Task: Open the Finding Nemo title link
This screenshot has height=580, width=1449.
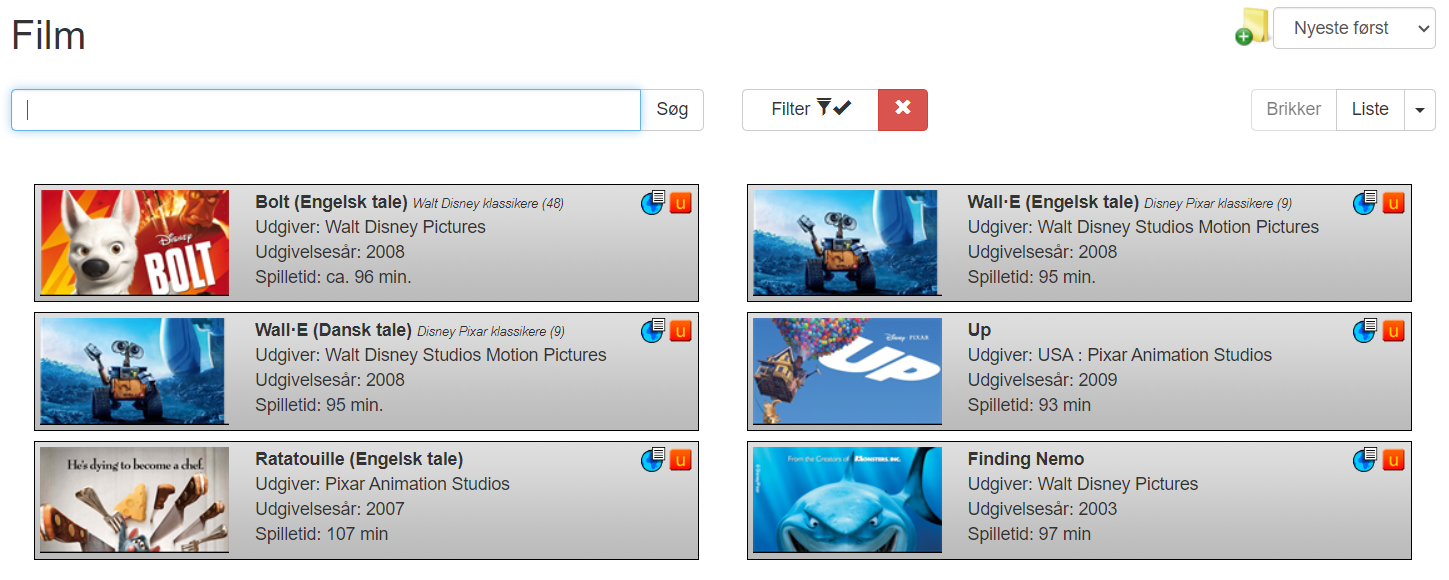Action: tap(1025, 459)
